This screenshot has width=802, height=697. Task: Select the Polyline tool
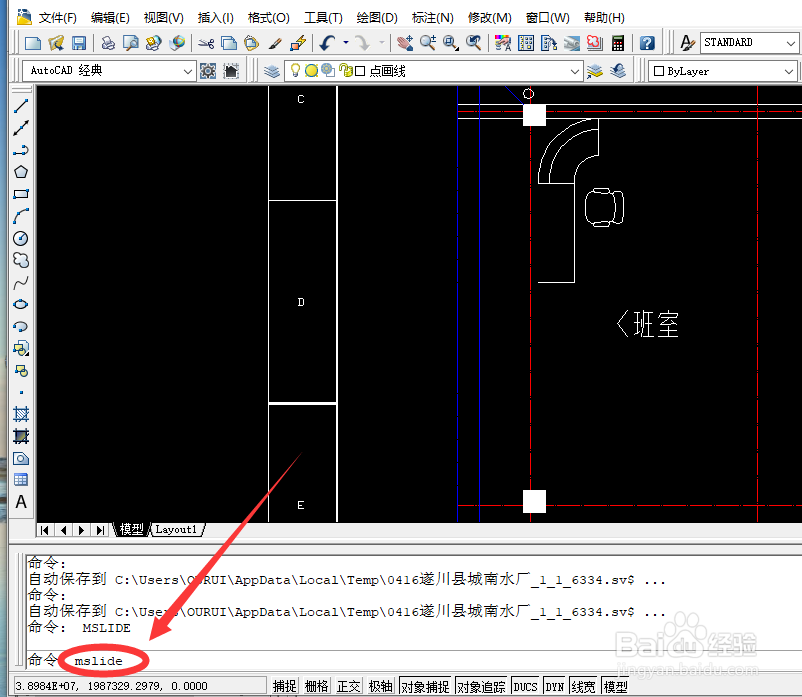(21, 150)
